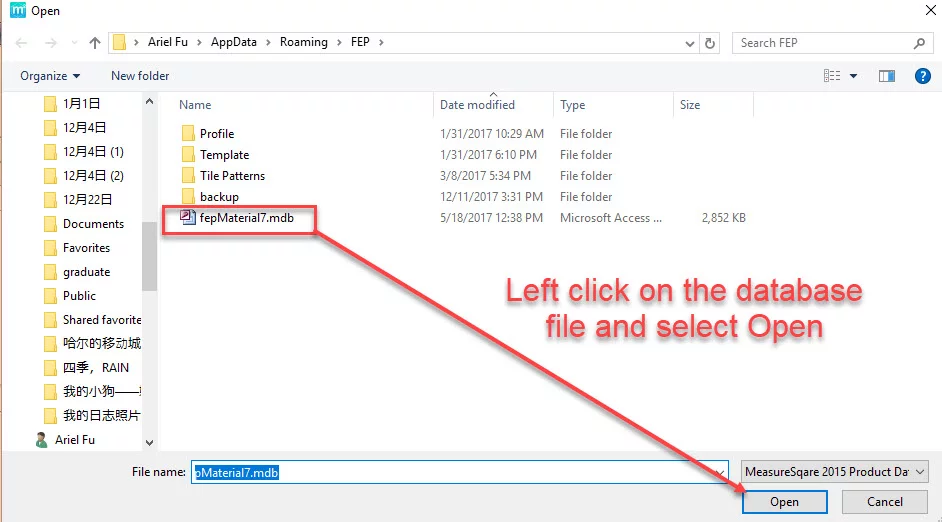Screen dimensions: 942x522
Task: Click the Back navigation arrow
Action: coord(22,43)
